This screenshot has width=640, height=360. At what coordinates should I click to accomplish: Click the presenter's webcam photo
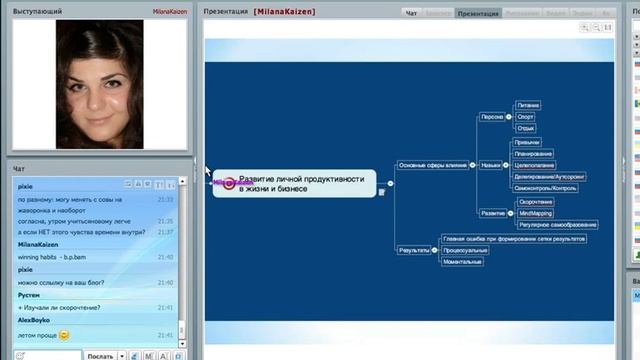point(100,84)
